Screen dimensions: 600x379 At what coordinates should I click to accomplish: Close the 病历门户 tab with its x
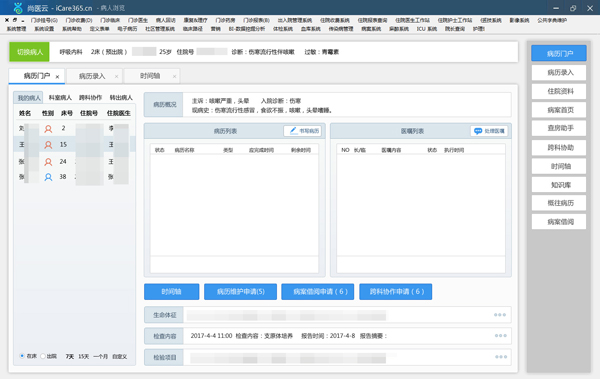tap(57, 77)
